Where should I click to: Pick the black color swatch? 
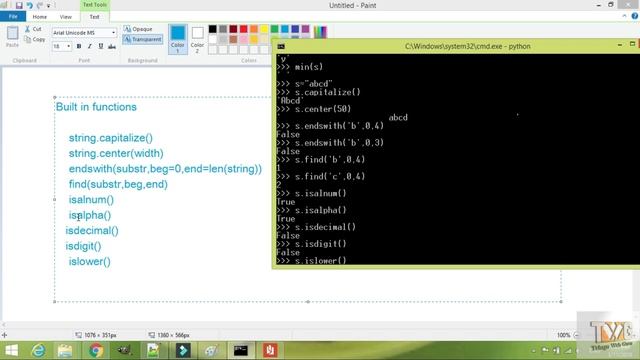[x=213, y=29]
